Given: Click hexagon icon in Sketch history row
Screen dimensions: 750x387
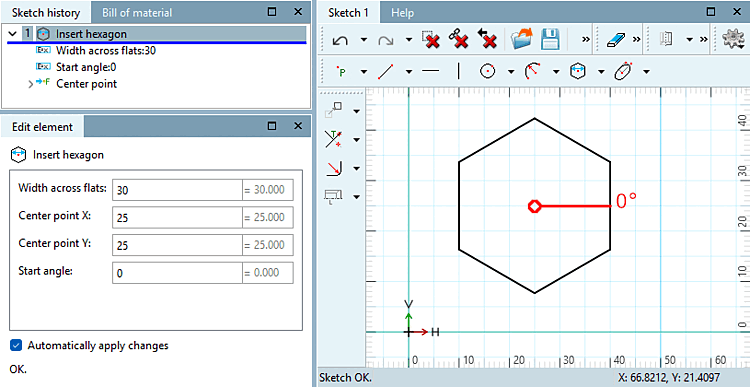Looking at the screenshot, I should (44, 34).
